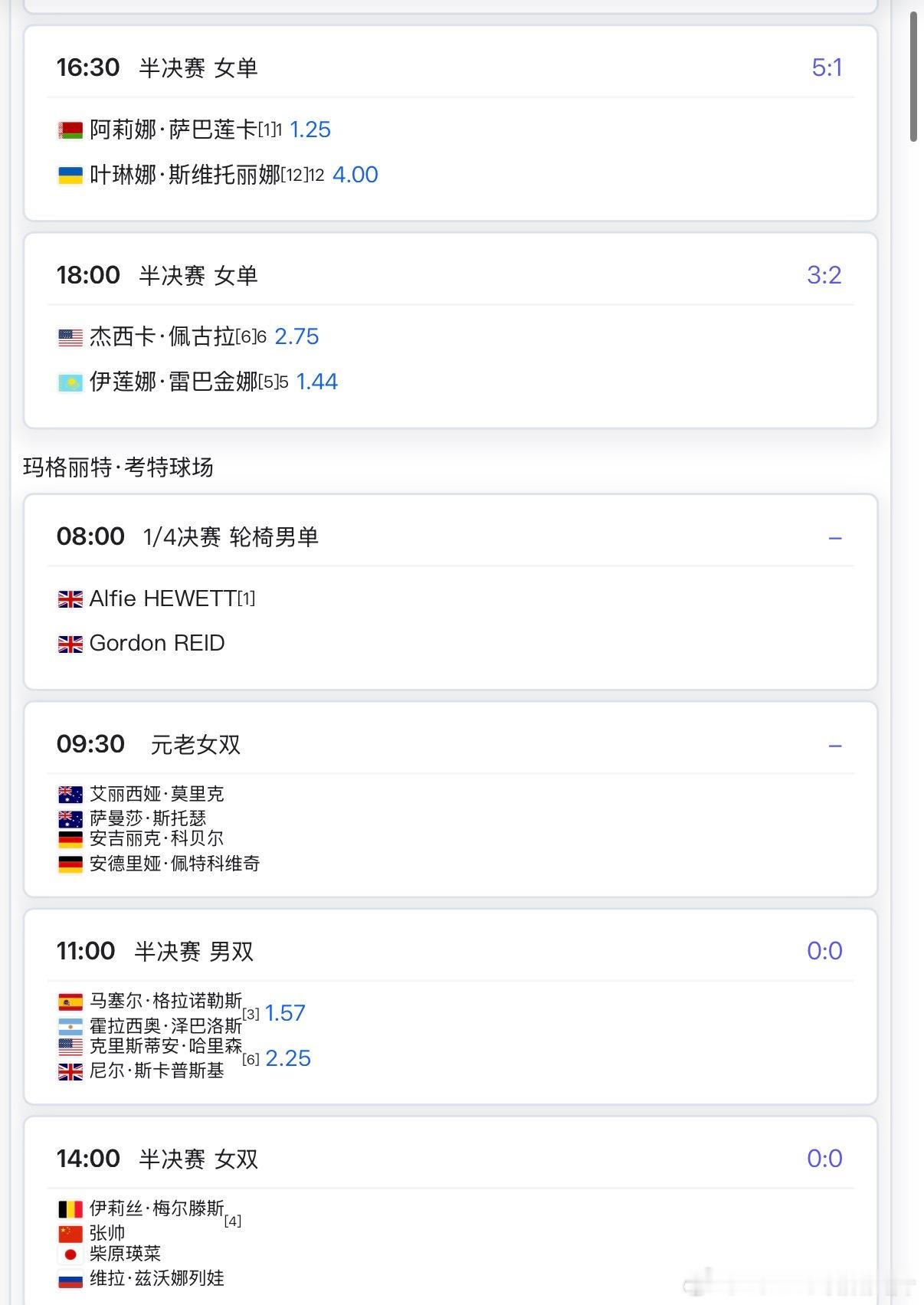924x1305 pixels.
Task: Click Spain flag beside 马塞尔·格拉诺勒斯
Action: click(70, 1002)
